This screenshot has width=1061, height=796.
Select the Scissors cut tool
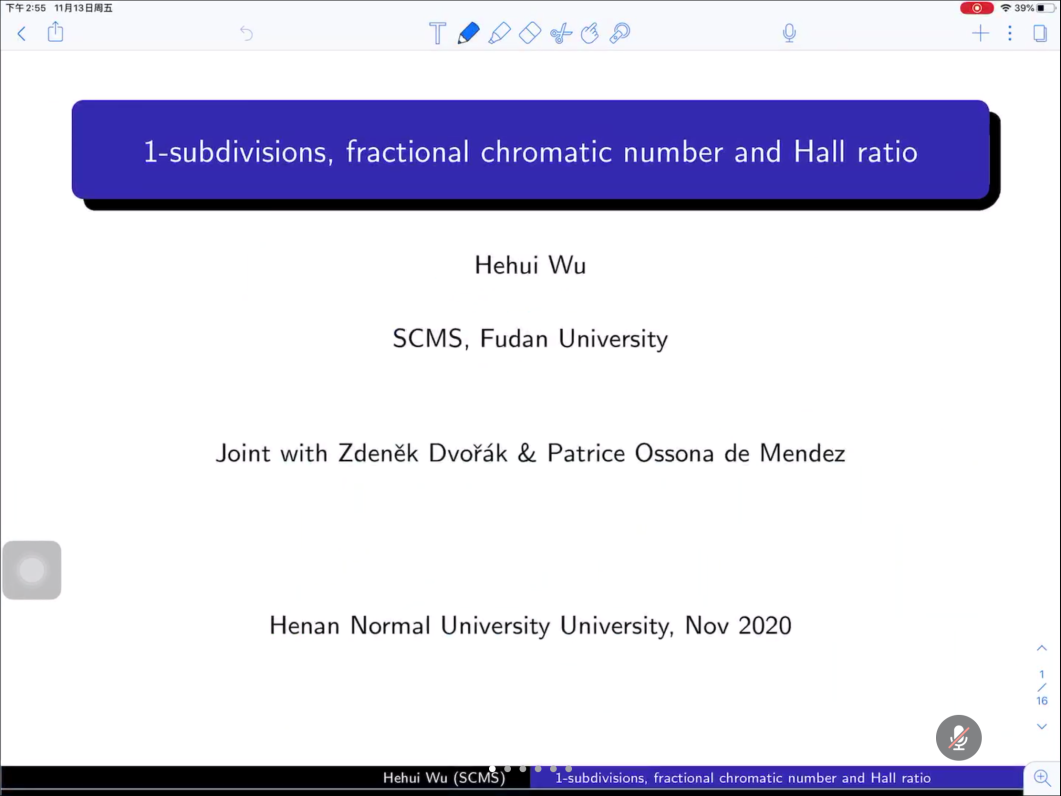coord(560,33)
